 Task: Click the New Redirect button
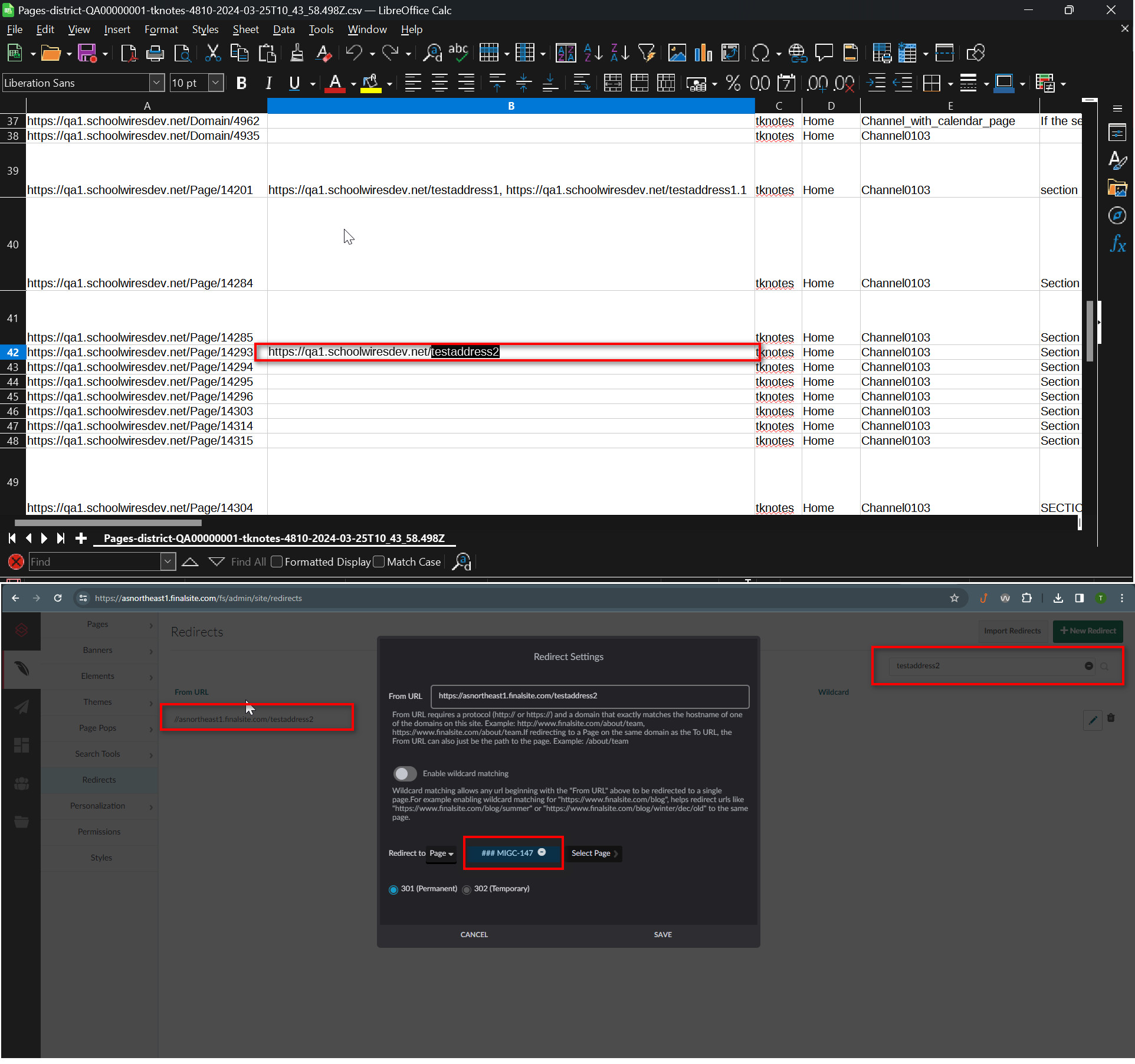pos(1088,630)
